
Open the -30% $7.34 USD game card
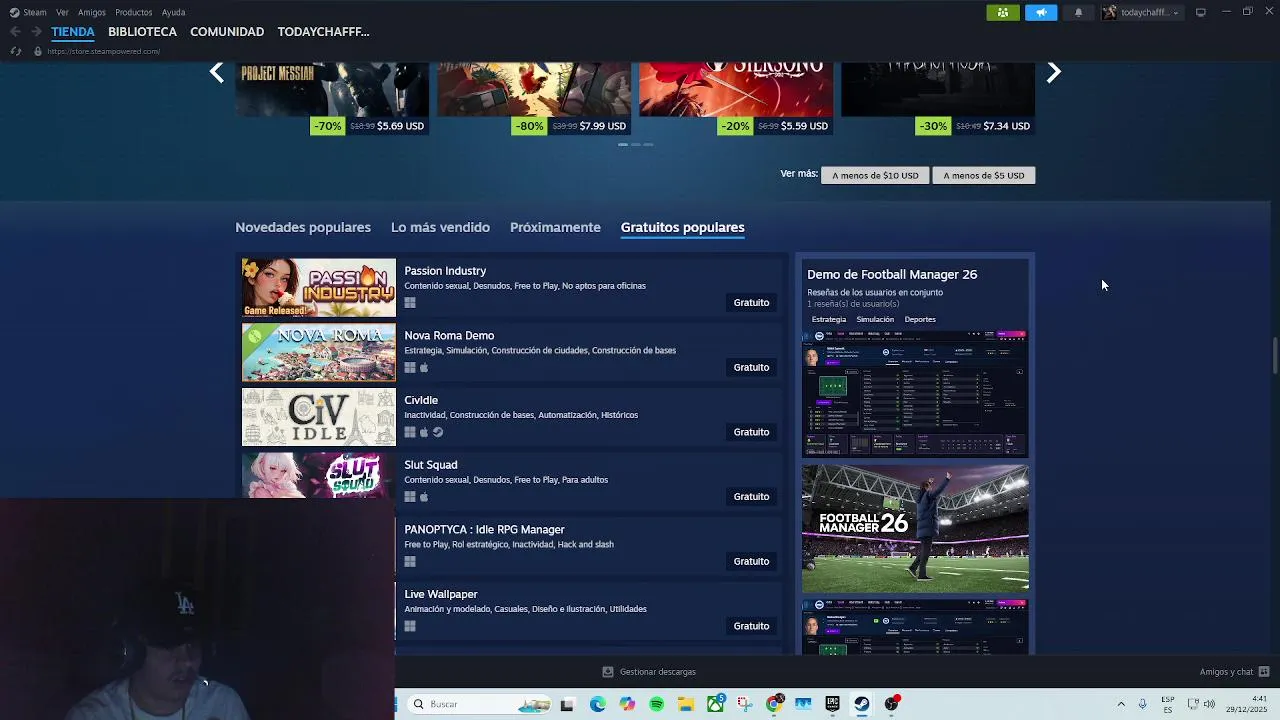click(x=938, y=98)
